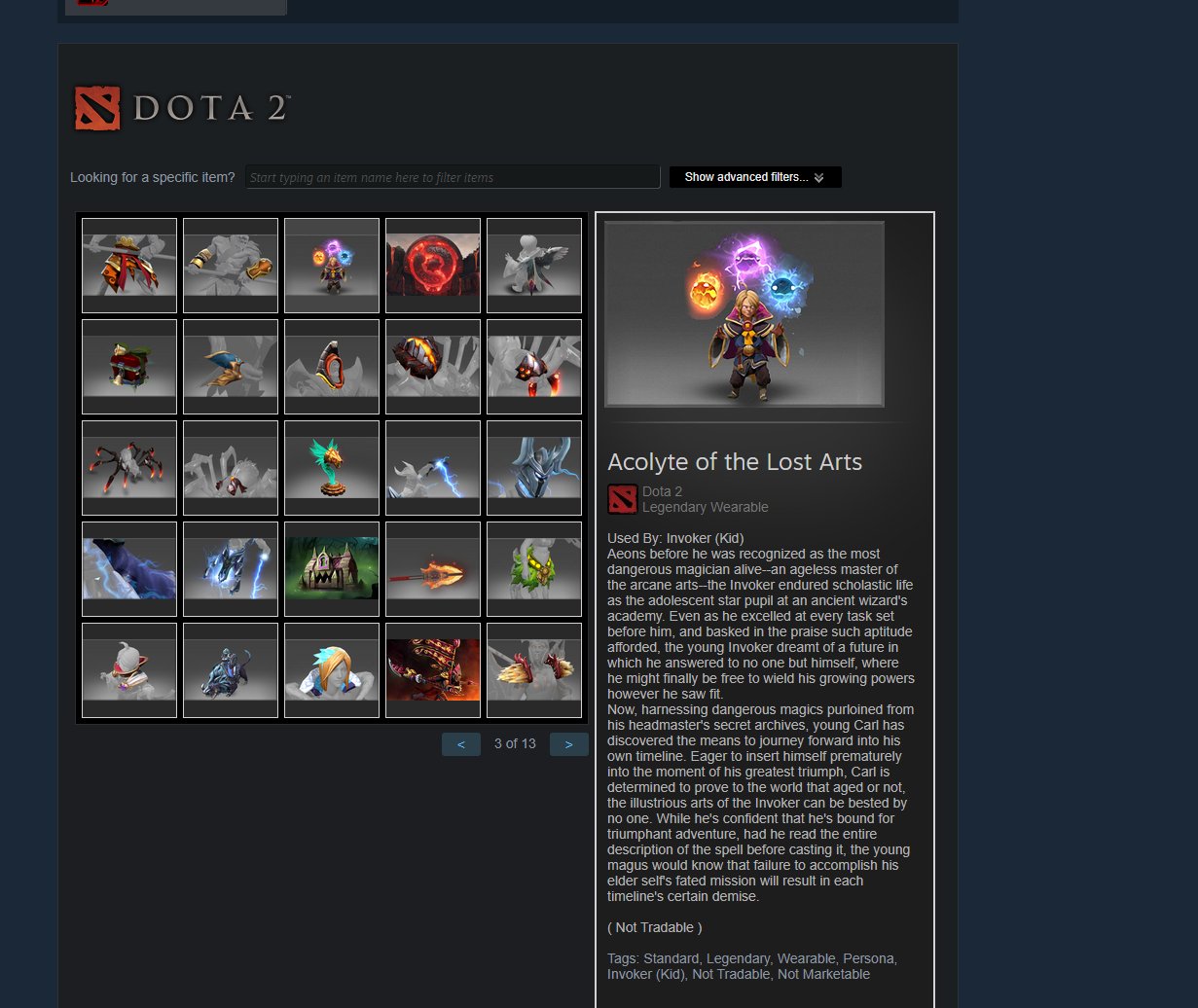
Task: Click the large Acolyte item preview image
Action: (744, 314)
